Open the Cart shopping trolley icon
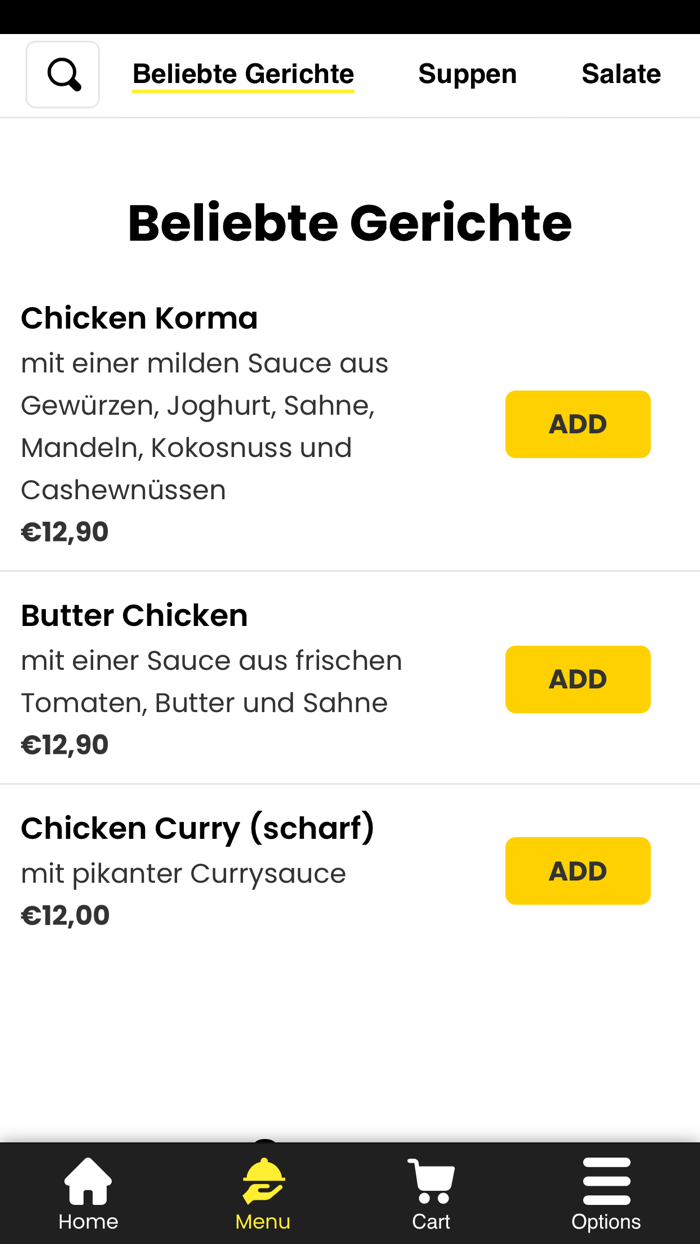700x1244 pixels. pos(431,1178)
